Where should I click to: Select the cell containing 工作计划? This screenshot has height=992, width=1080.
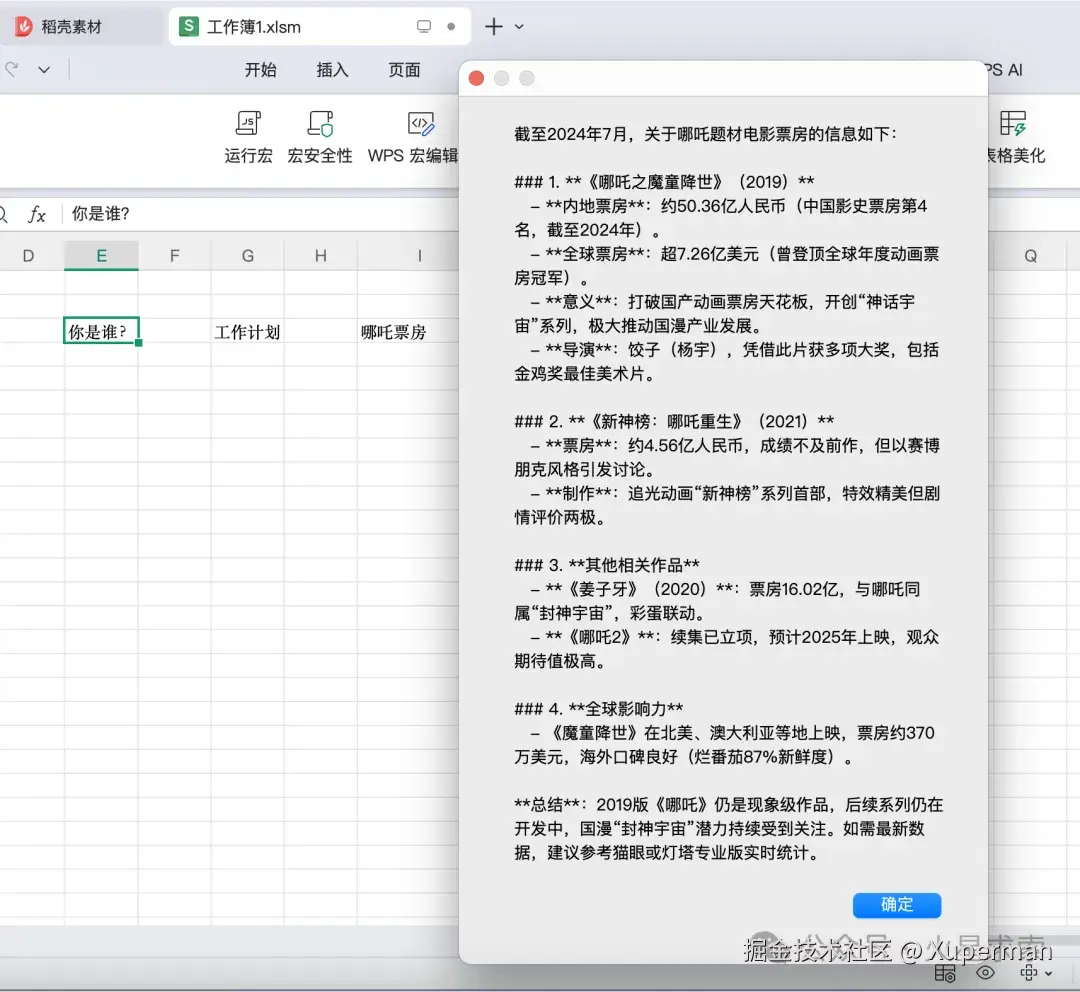coord(248,332)
